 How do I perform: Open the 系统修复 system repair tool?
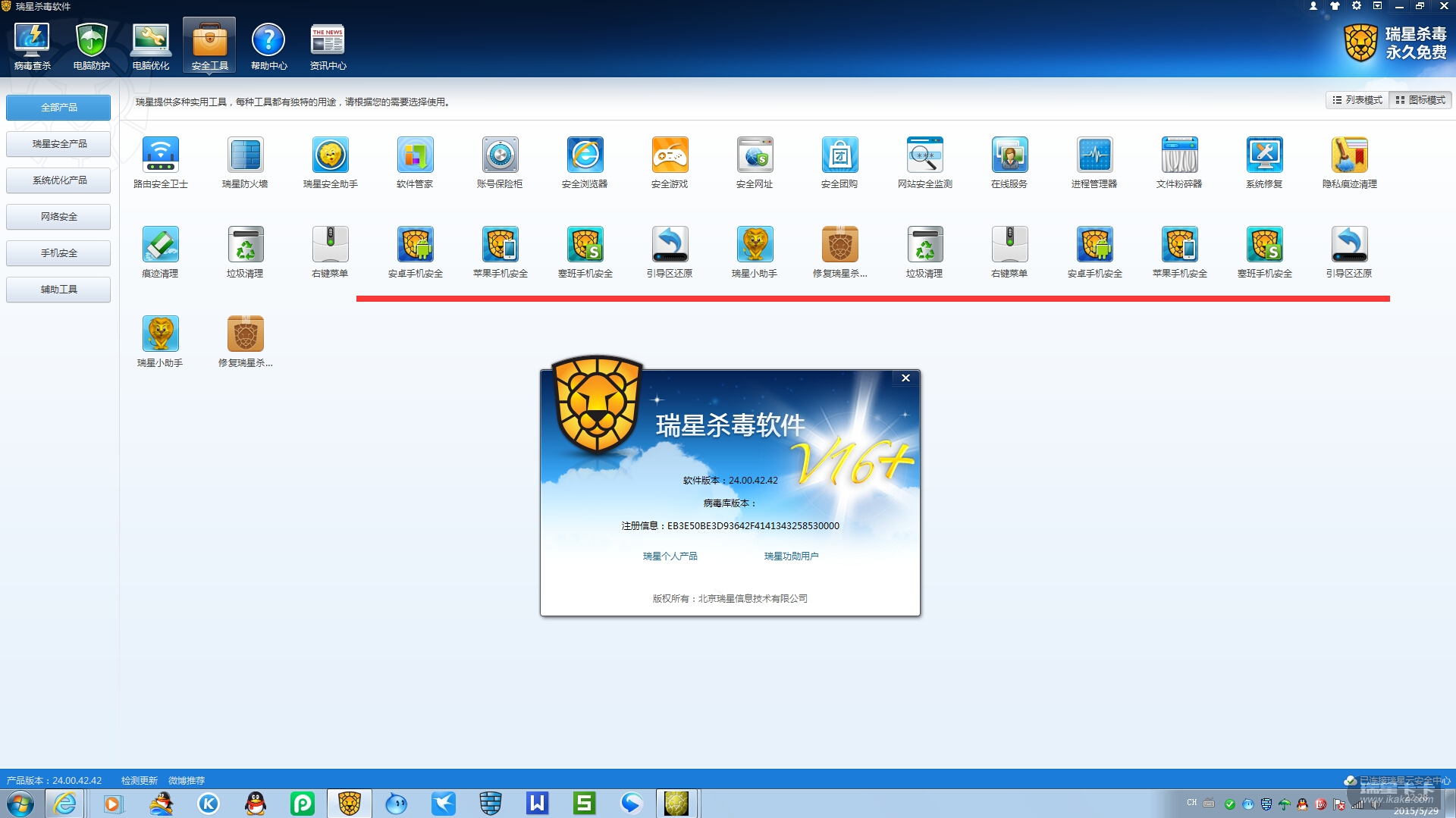[x=1264, y=162]
